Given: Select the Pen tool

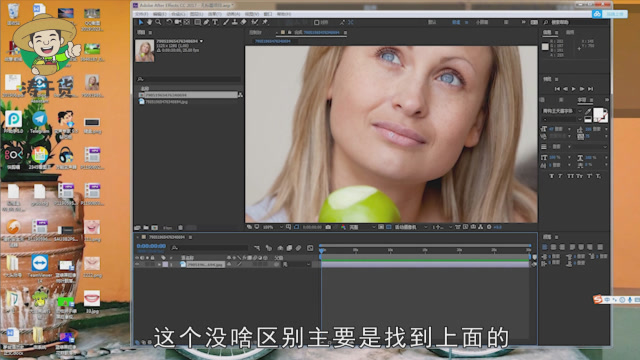Looking at the screenshot, I should (x=206, y=22).
